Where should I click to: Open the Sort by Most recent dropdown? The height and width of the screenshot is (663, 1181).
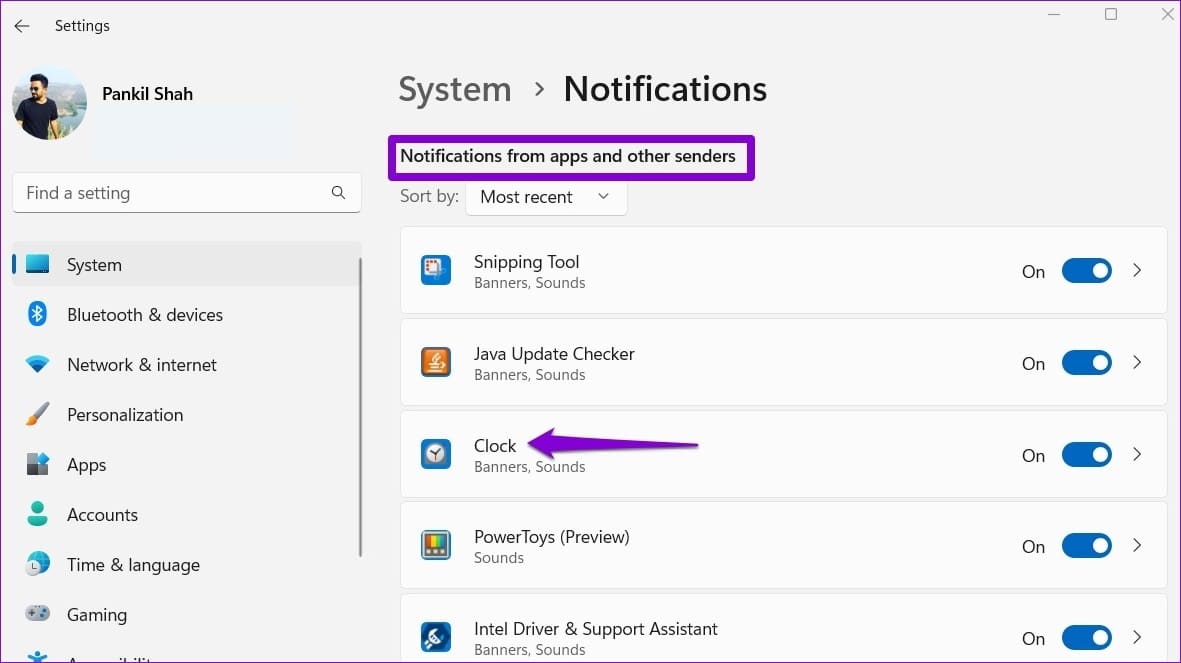546,197
